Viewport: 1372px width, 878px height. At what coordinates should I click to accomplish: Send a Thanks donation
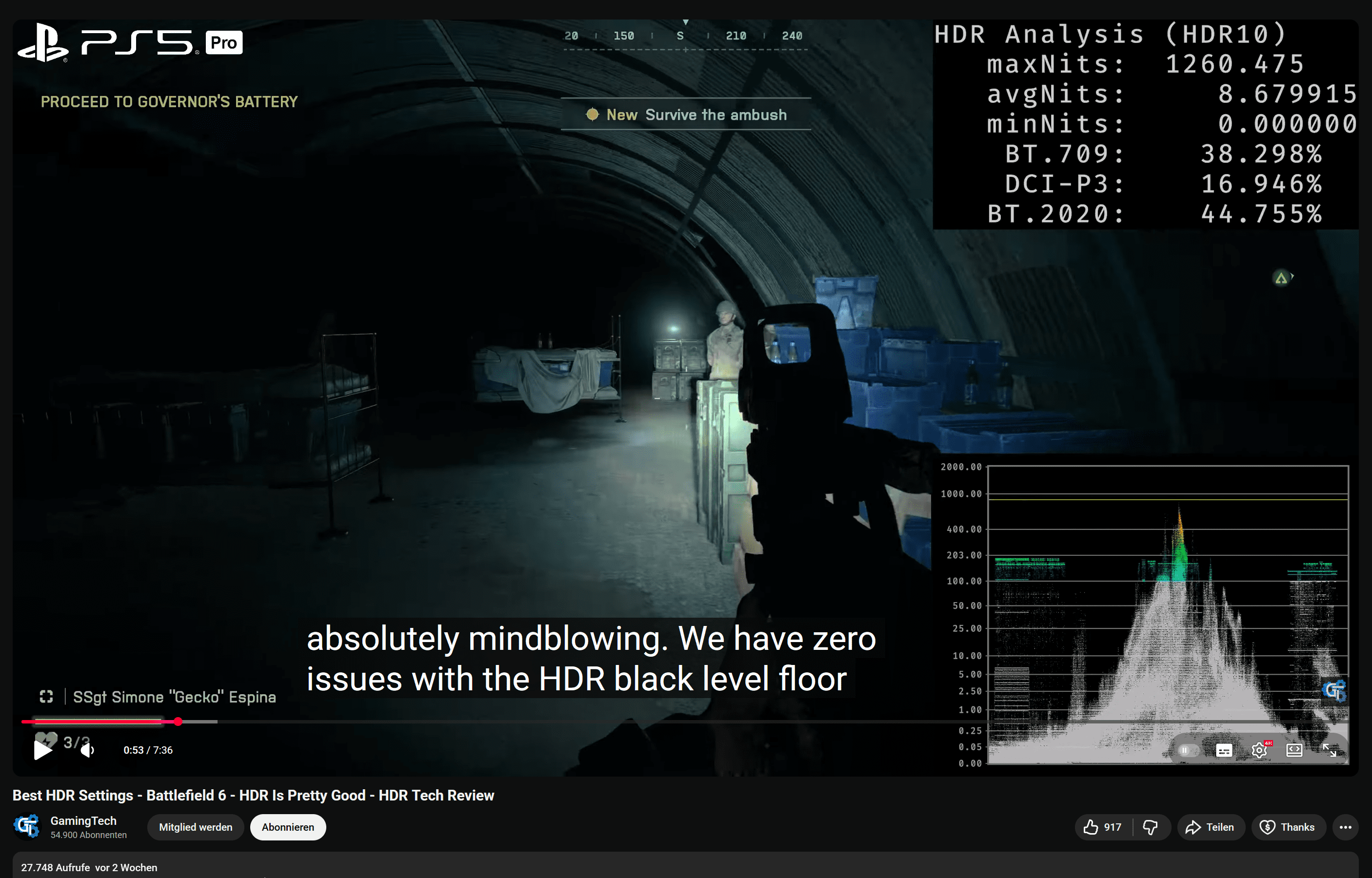[x=1288, y=827]
